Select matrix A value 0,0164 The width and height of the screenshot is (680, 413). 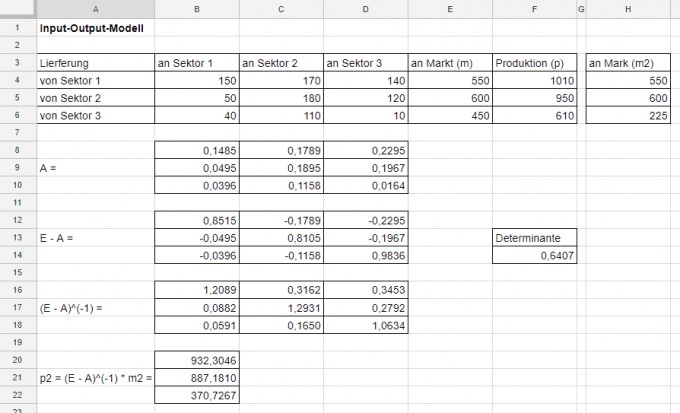pyautogui.click(x=366, y=185)
